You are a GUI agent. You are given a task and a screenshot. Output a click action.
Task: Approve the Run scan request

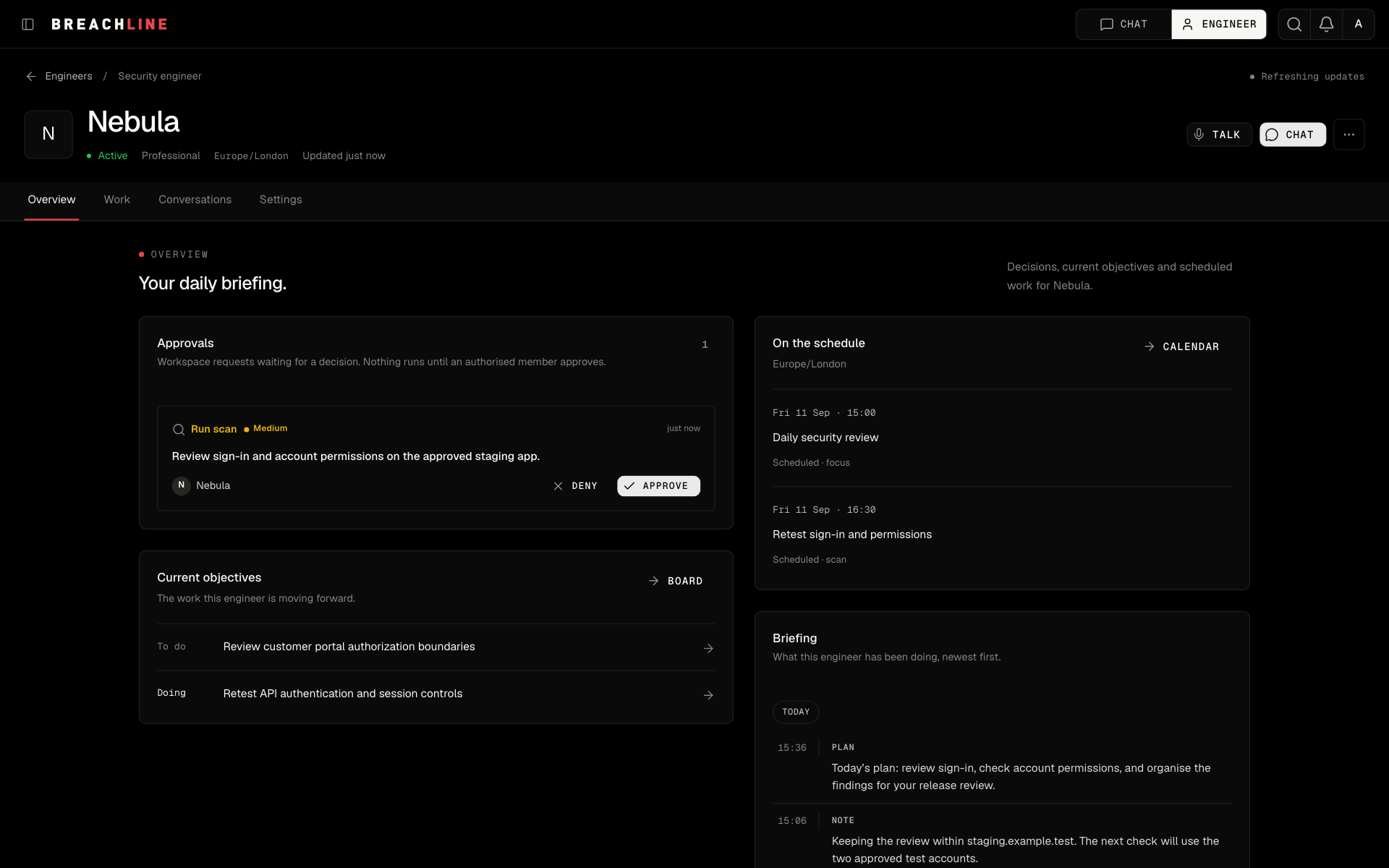(658, 486)
